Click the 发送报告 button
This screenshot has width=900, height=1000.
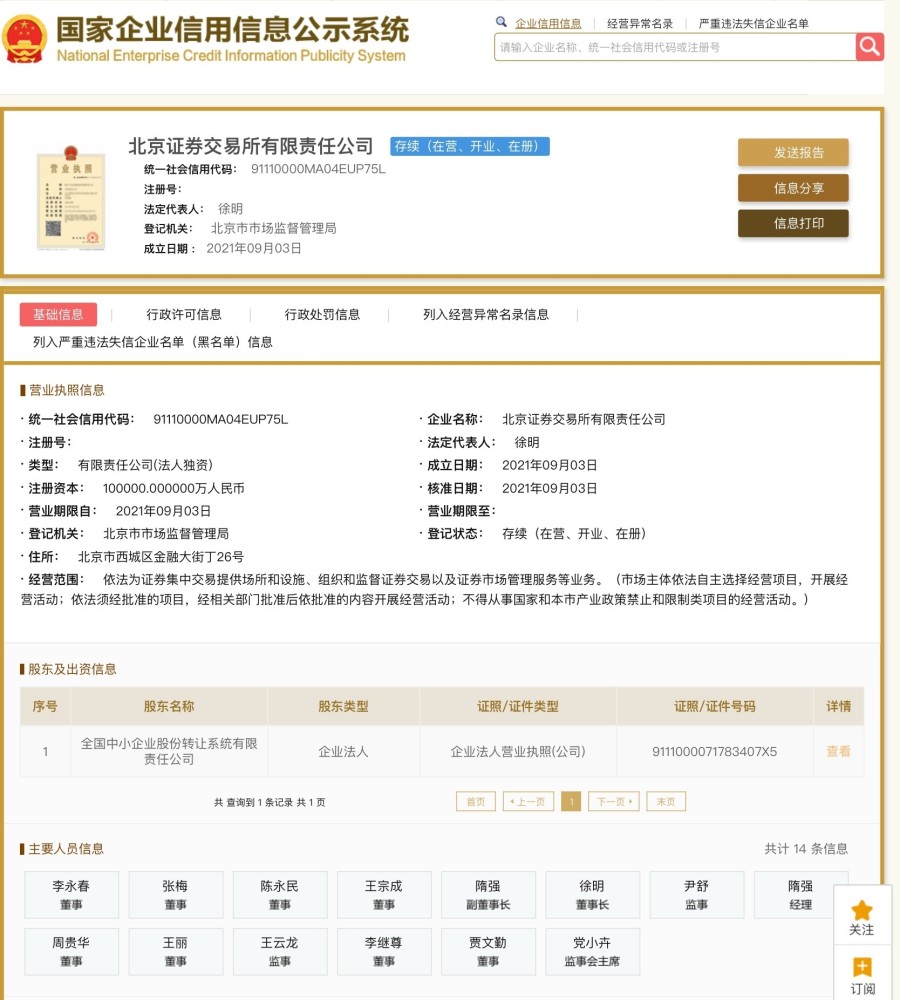pos(793,152)
